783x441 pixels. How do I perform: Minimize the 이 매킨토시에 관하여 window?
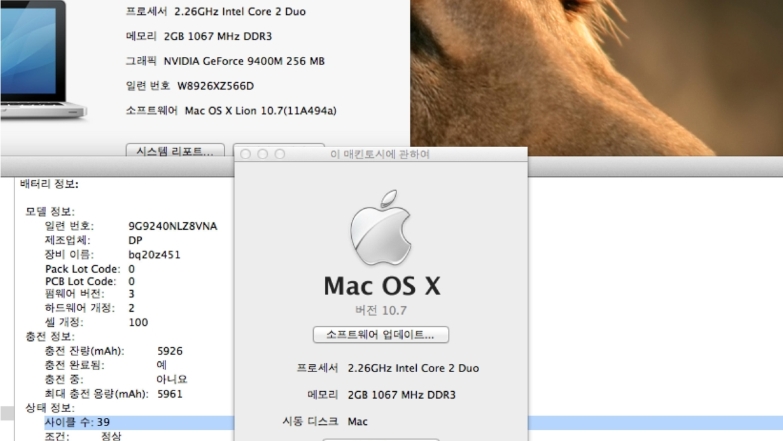263,155
